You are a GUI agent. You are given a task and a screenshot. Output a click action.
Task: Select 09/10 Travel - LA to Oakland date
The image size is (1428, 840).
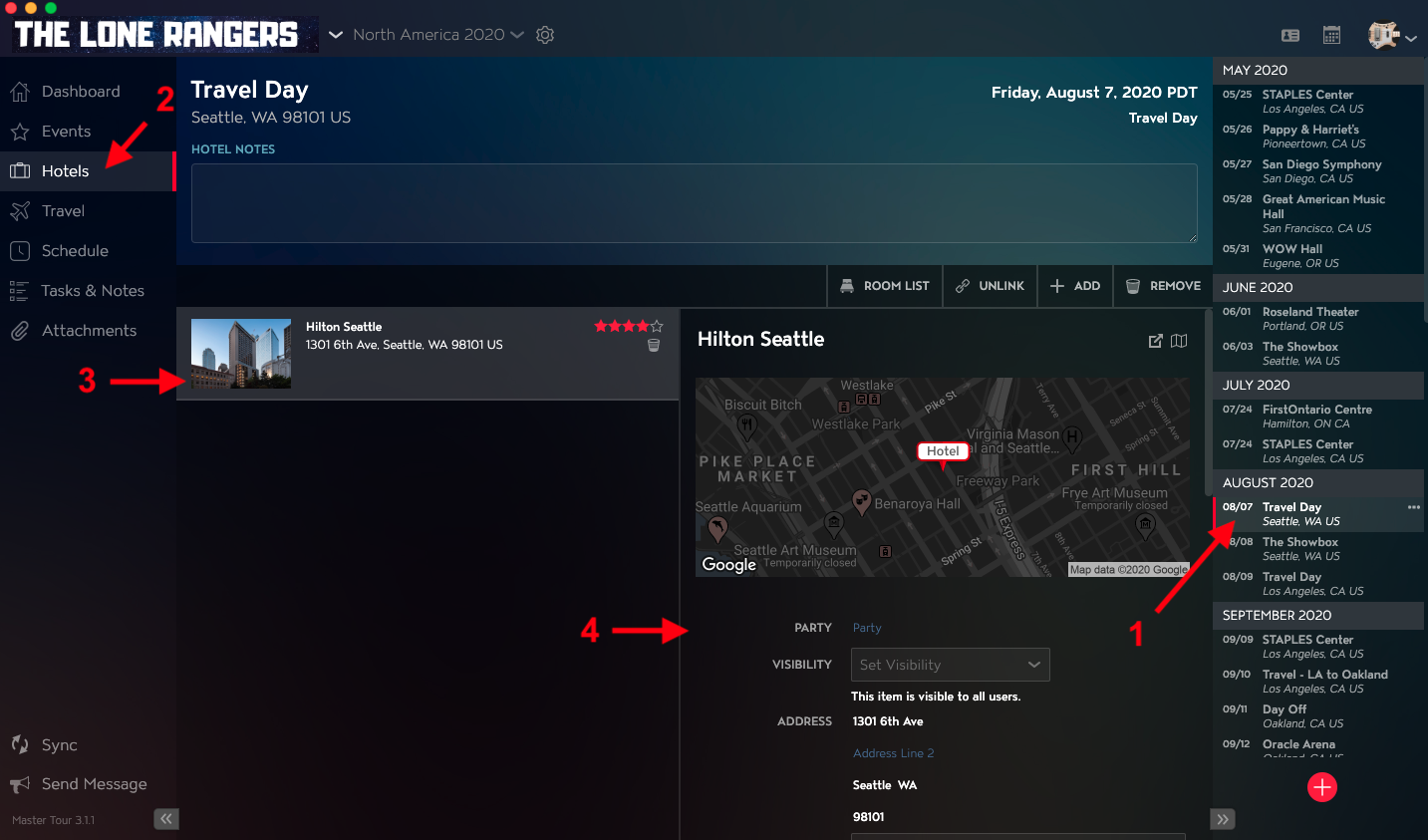(1318, 682)
